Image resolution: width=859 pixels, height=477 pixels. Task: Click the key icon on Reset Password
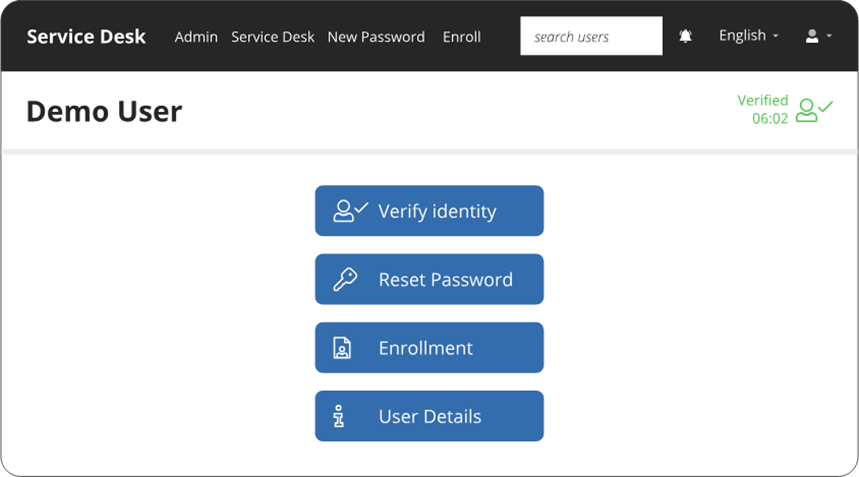[345, 280]
